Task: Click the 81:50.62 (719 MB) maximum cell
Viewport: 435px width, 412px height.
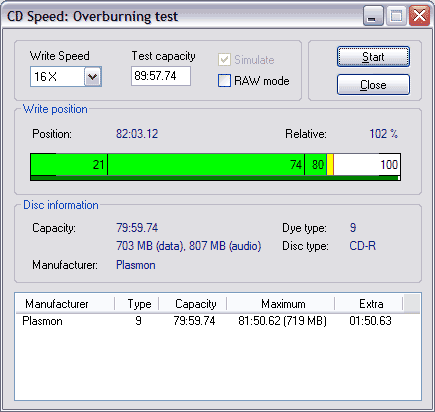Action: click(282, 321)
